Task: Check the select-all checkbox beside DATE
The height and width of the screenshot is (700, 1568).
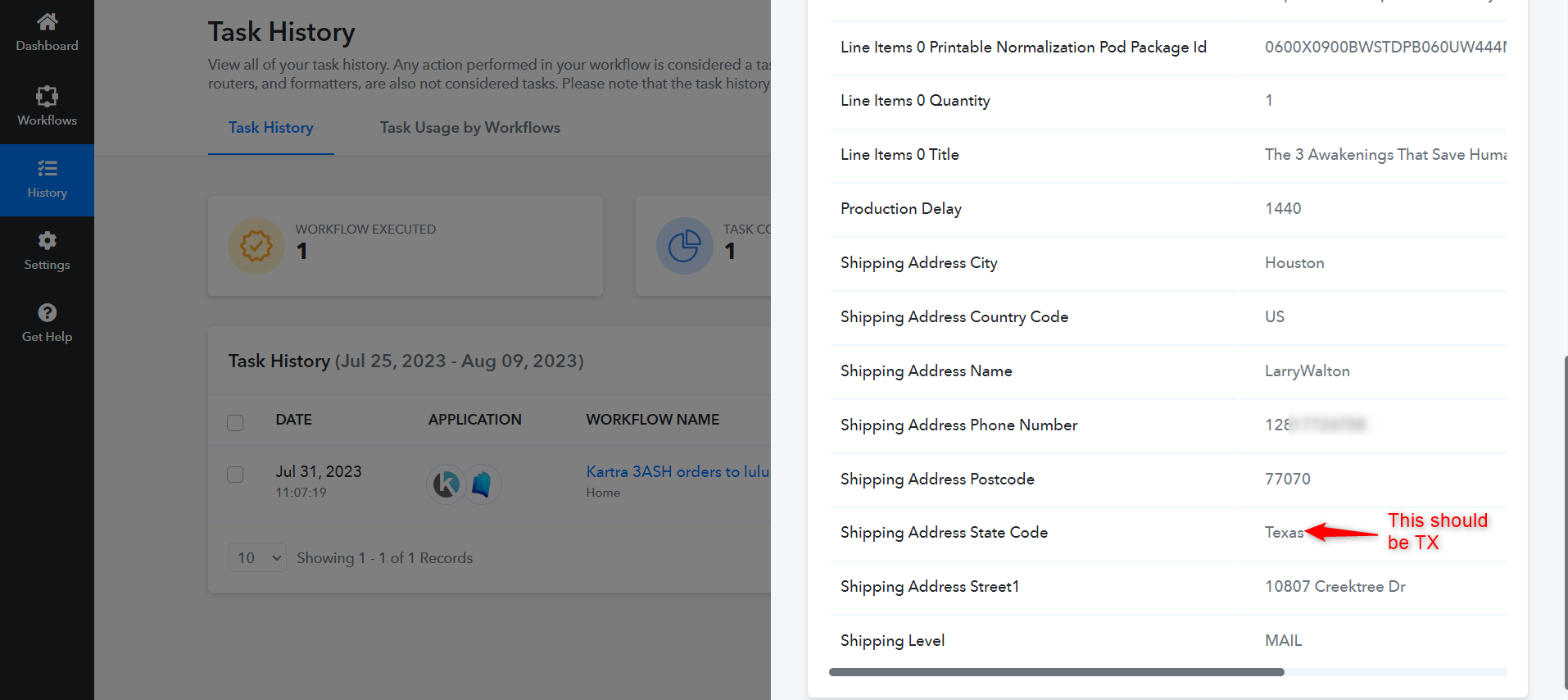Action: click(x=235, y=422)
